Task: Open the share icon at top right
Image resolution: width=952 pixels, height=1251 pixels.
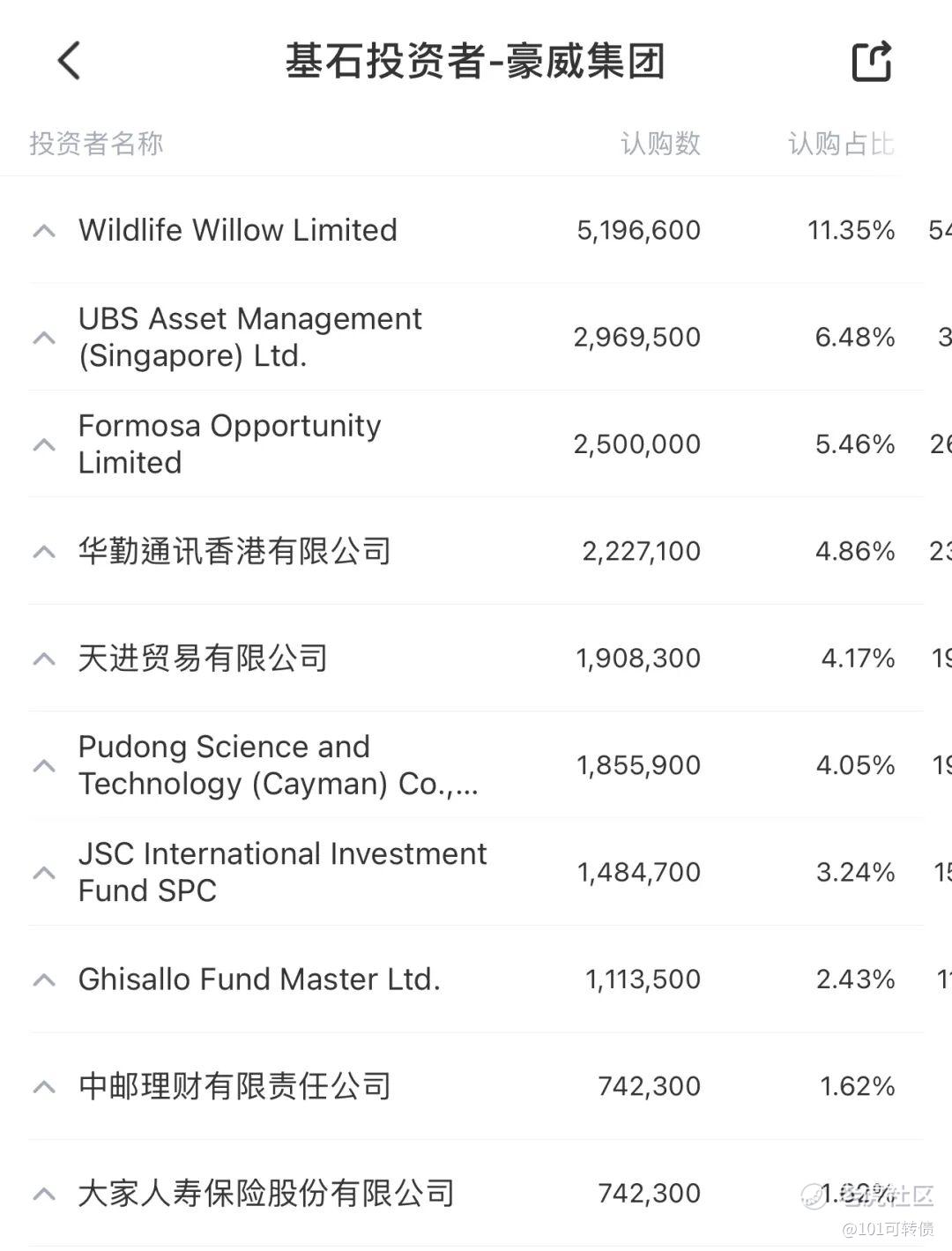Action: [x=872, y=61]
